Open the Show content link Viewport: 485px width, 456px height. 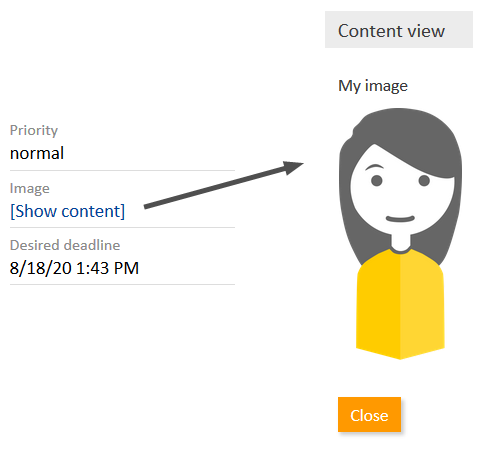[x=68, y=211]
